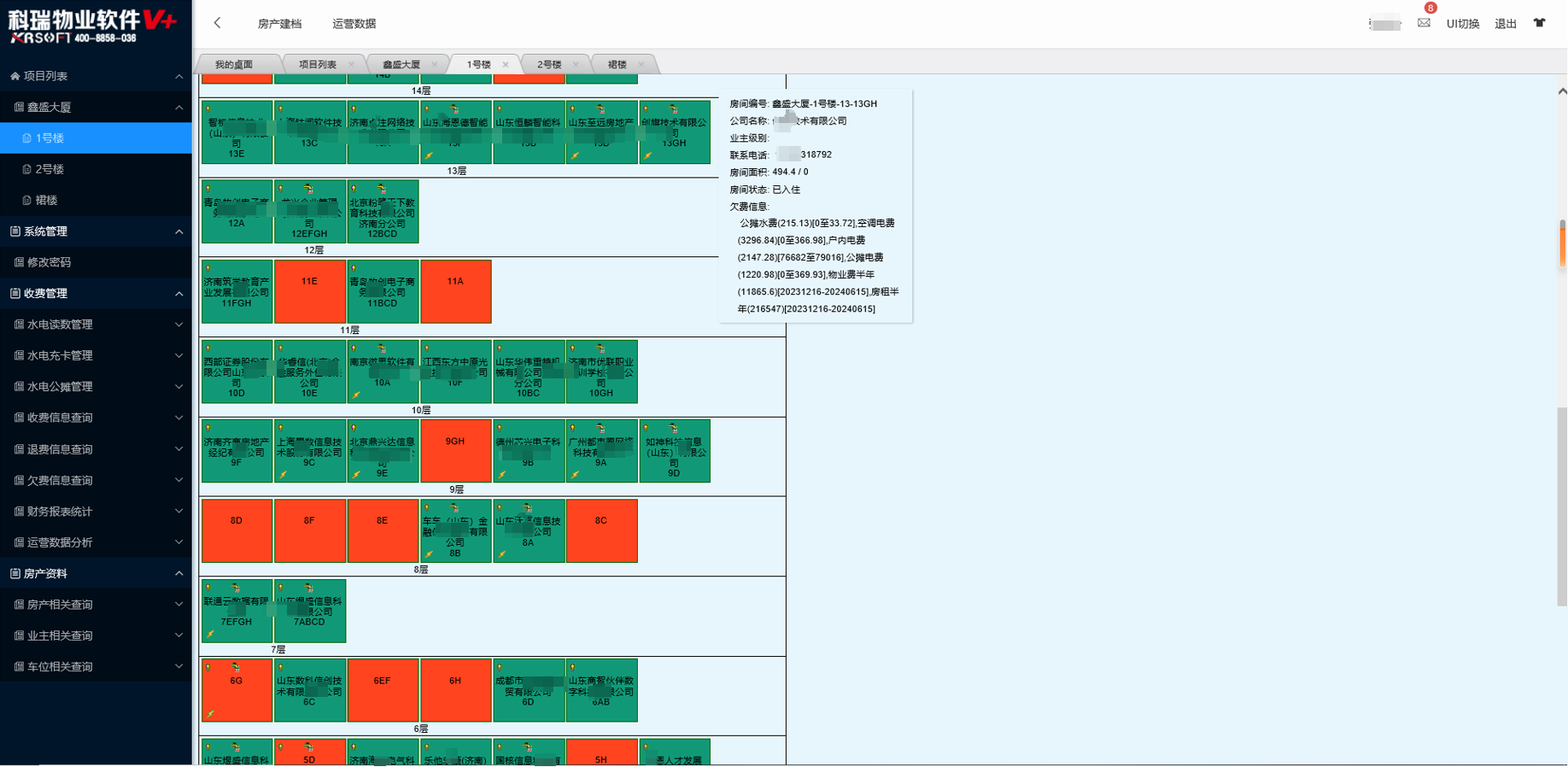Switch to the 我的桌面 tab
This screenshot has height=767, width=1568.
click(234, 65)
